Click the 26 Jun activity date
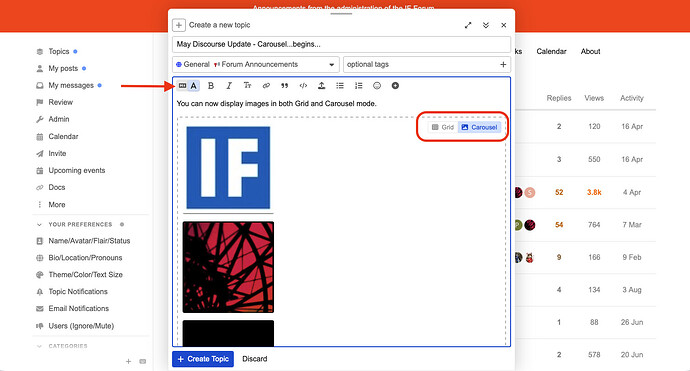Image resolution: width=690 pixels, height=371 pixels. [632, 323]
